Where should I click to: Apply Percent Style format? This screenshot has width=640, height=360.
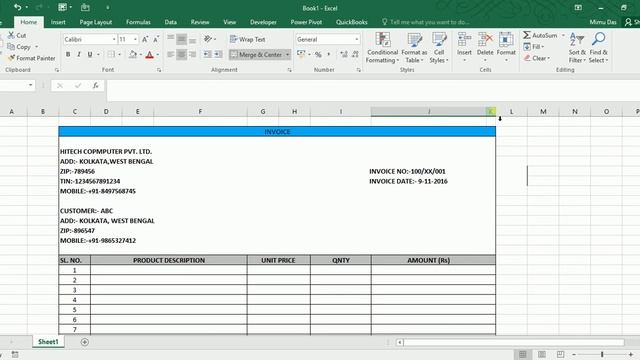click(x=318, y=54)
